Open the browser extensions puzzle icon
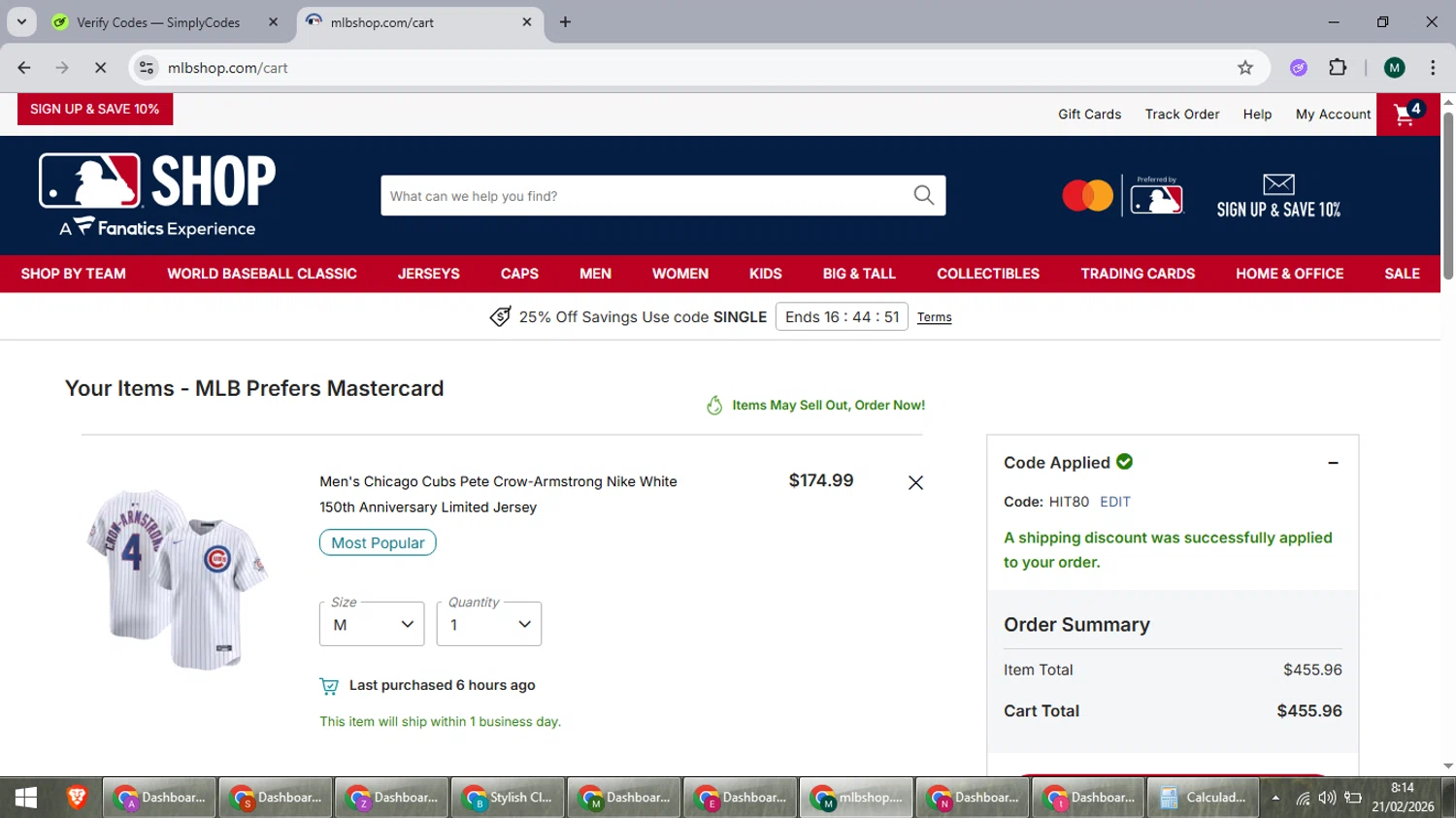 (x=1338, y=67)
